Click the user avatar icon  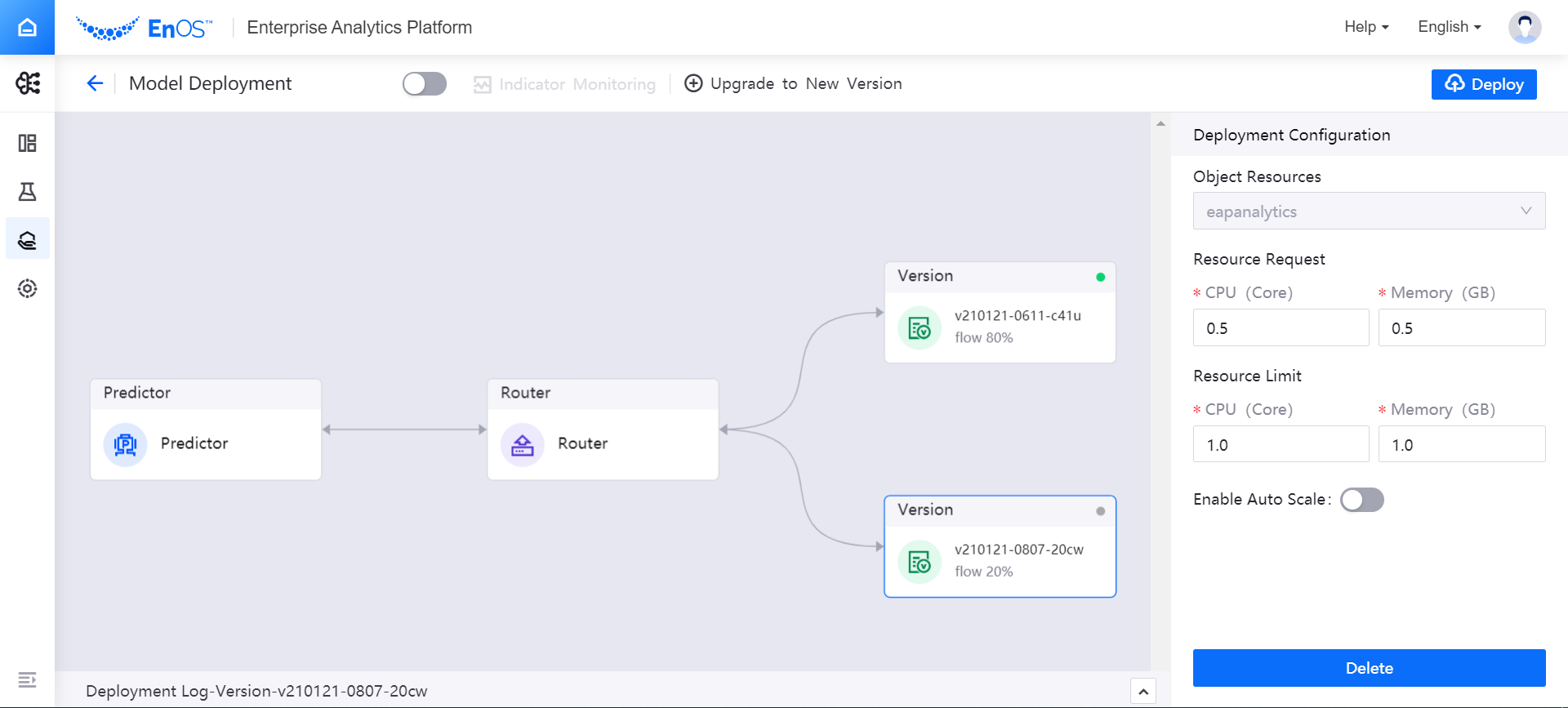click(1525, 27)
